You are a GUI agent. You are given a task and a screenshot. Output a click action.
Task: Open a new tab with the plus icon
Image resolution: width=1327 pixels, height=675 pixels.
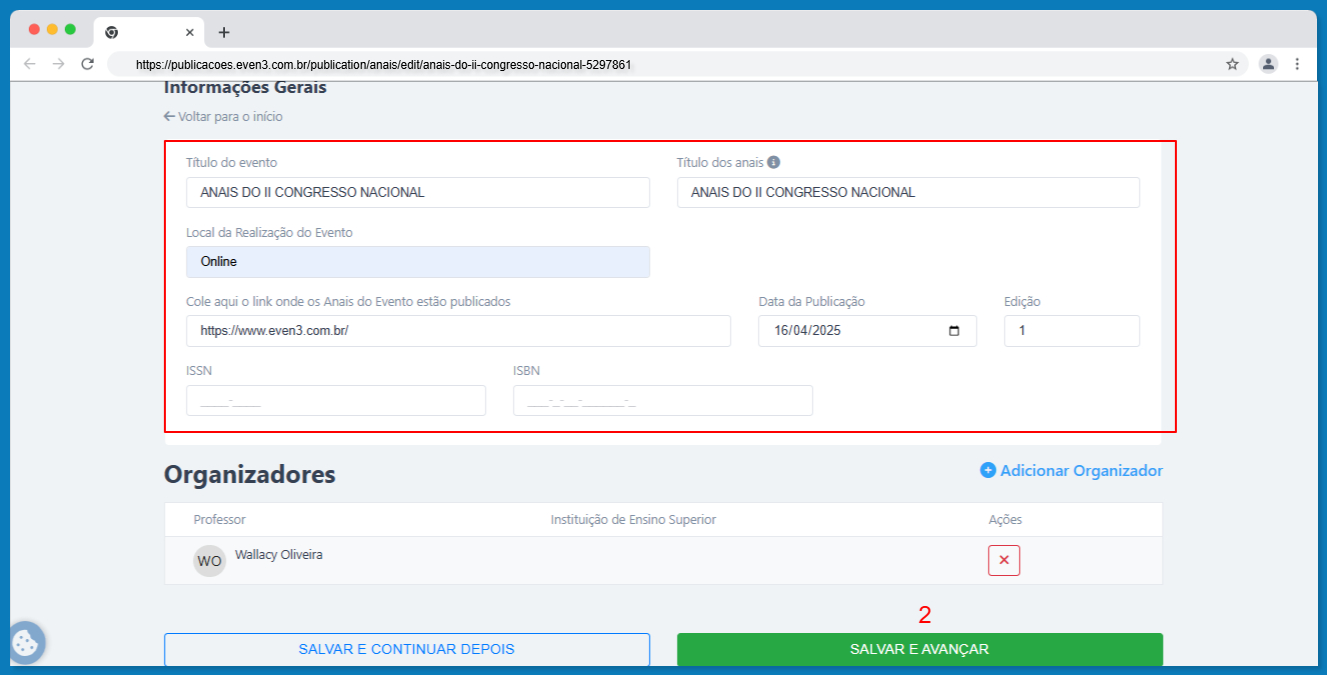[x=223, y=32]
